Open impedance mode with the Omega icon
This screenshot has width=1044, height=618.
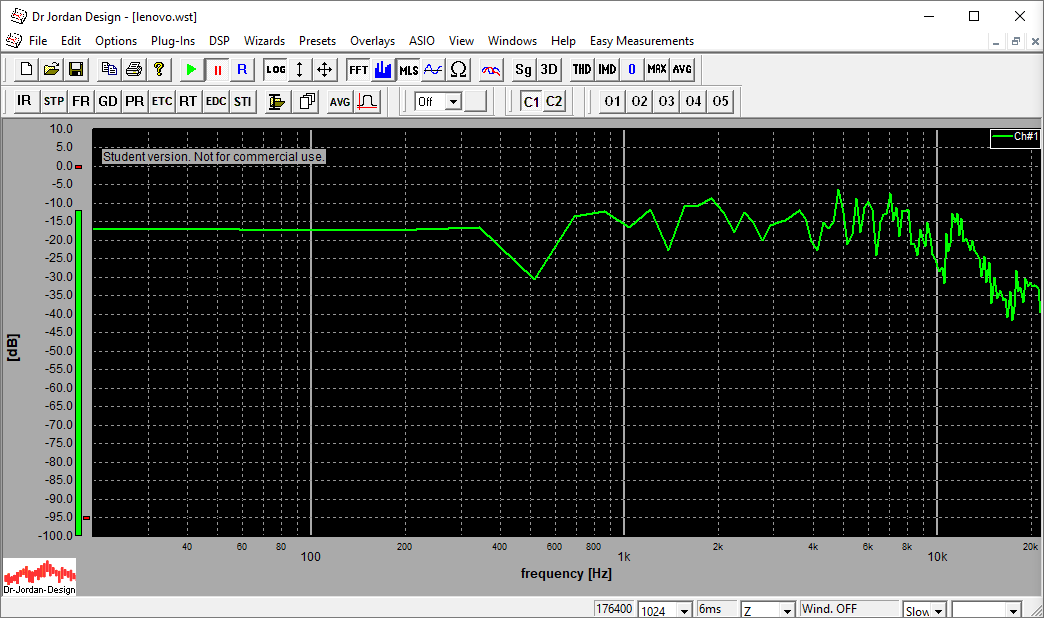point(458,69)
